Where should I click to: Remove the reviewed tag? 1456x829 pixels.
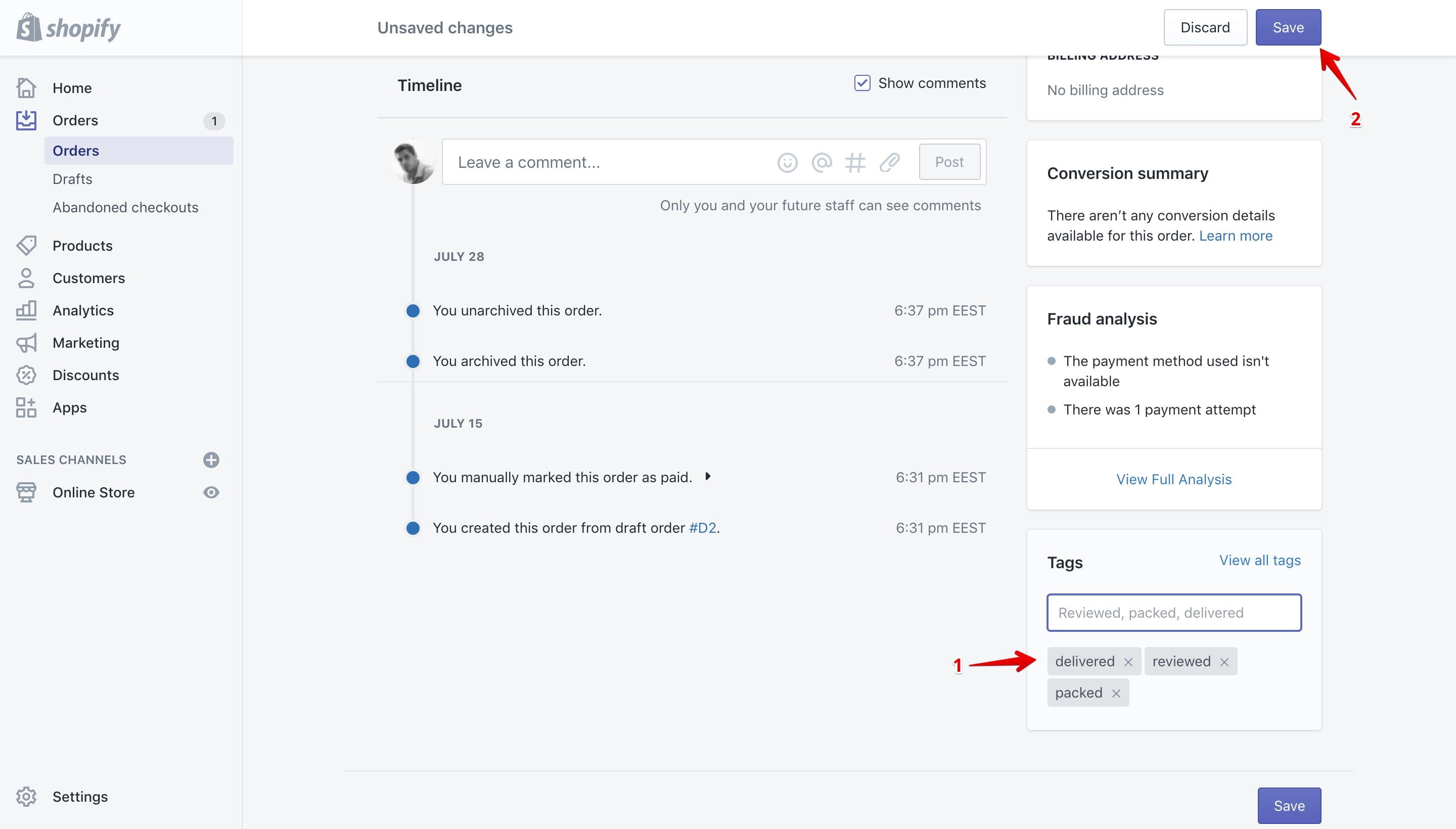pos(1224,662)
